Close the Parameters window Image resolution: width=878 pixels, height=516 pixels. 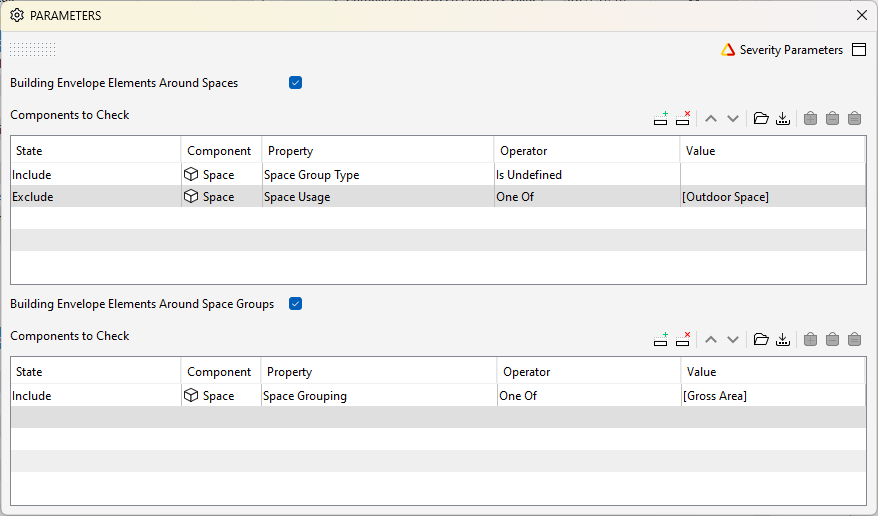click(862, 15)
